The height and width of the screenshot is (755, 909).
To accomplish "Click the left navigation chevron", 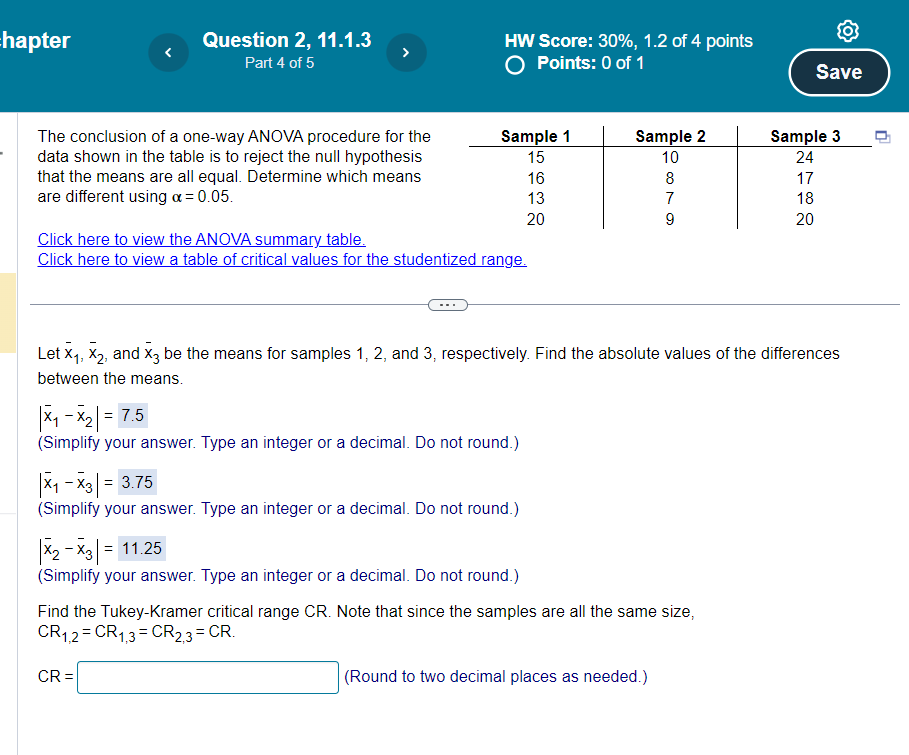I will tap(168, 52).
